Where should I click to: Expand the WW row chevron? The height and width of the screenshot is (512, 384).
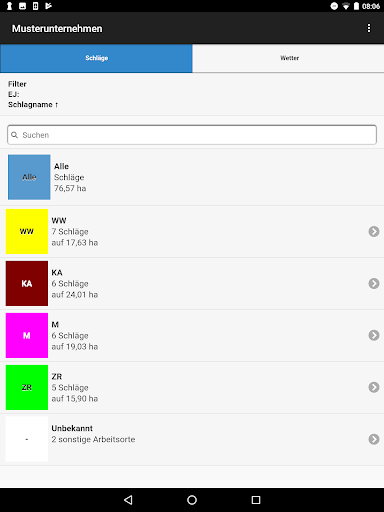(x=374, y=231)
